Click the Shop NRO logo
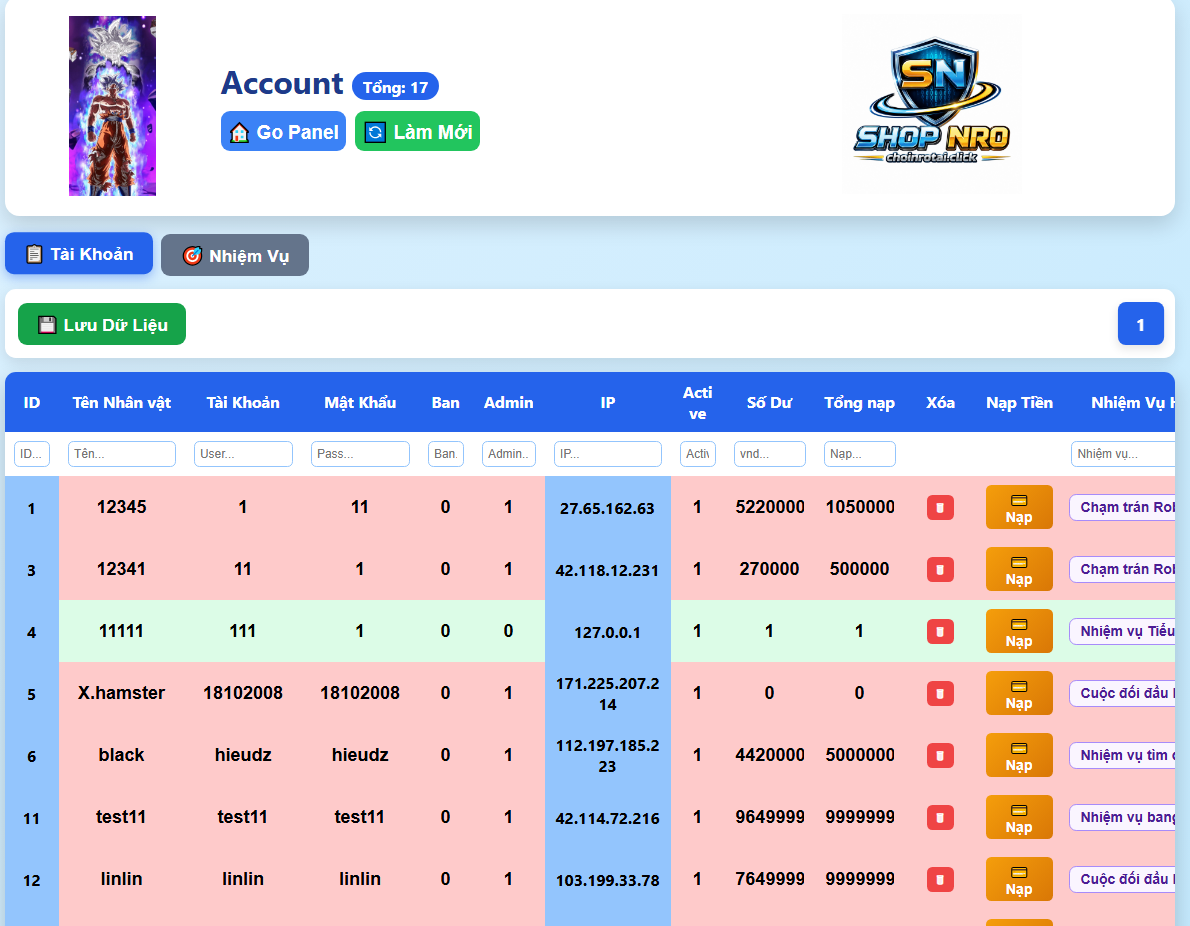This screenshot has width=1190, height=926. (931, 104)
